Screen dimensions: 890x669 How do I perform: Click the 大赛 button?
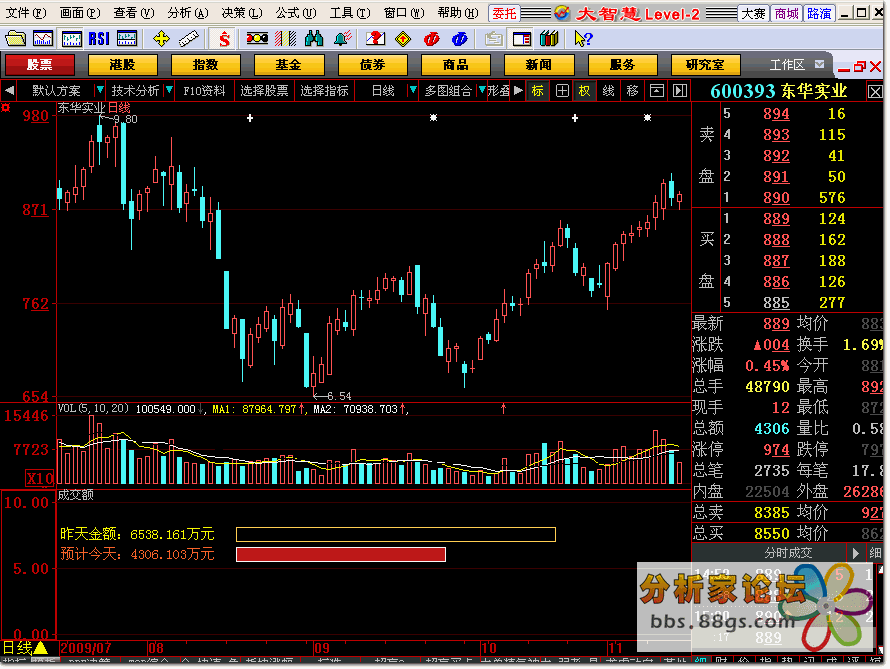753,13
